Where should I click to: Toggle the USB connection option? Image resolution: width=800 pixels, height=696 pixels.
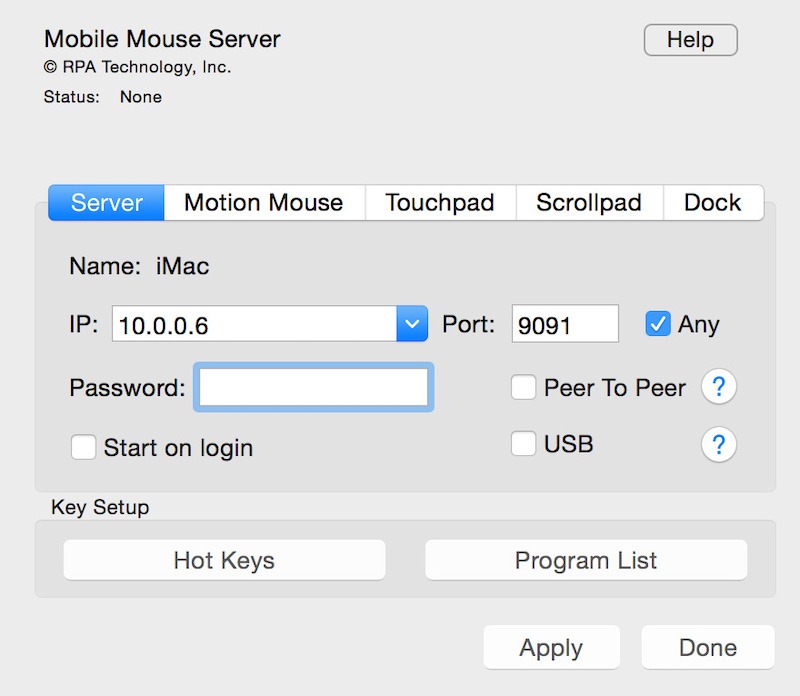click(524, 444)
